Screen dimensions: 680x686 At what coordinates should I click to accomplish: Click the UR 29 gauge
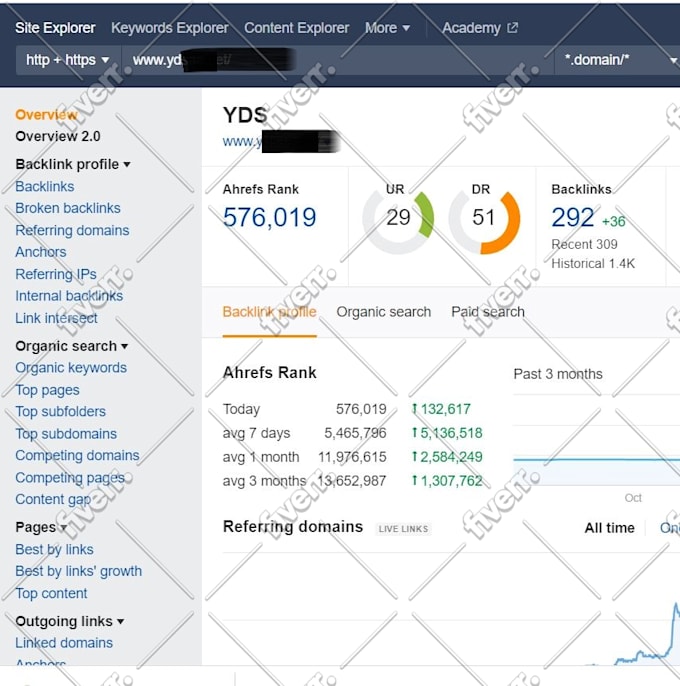pos(398,218)
